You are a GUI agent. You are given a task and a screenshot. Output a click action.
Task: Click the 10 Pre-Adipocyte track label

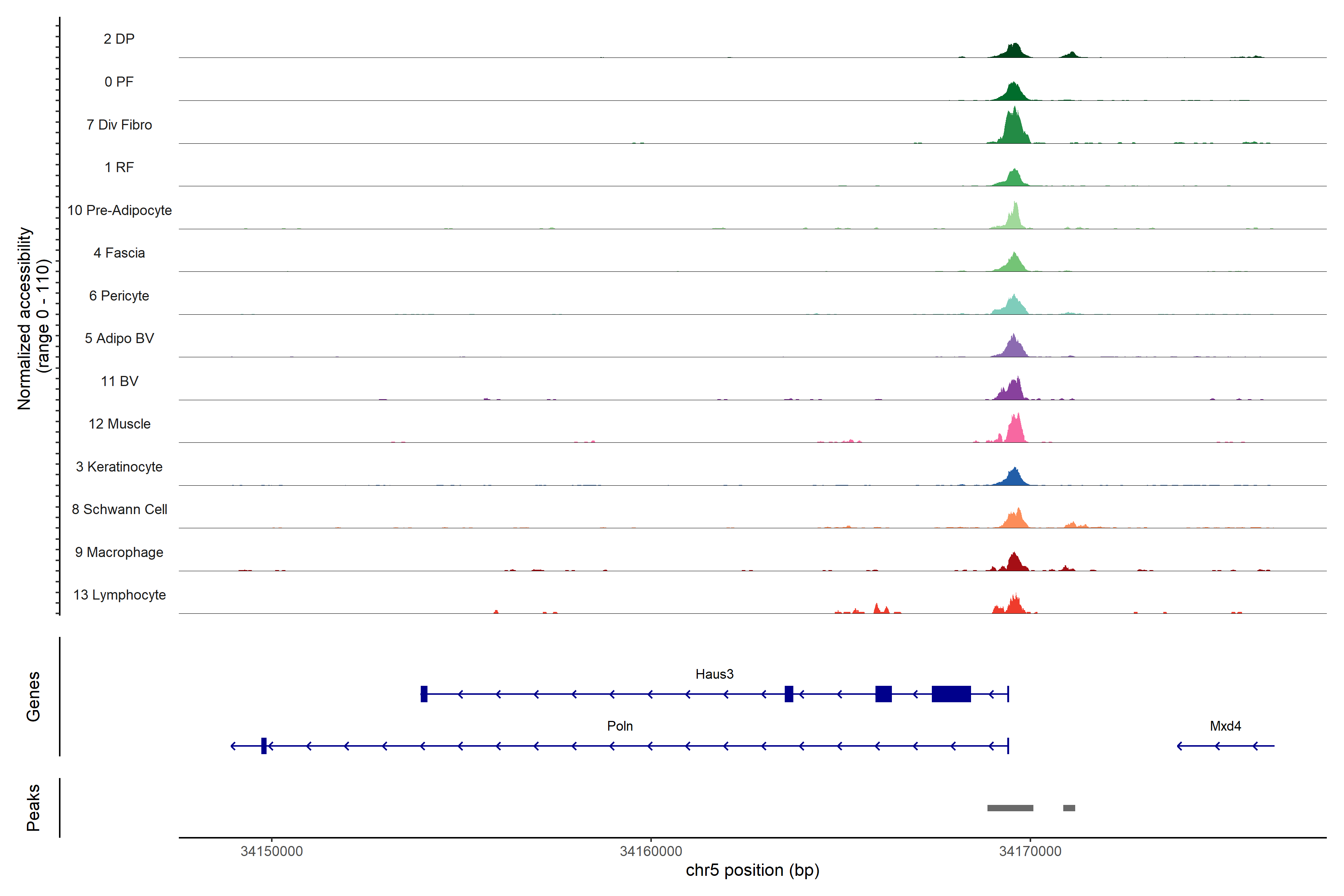(119, 210)
